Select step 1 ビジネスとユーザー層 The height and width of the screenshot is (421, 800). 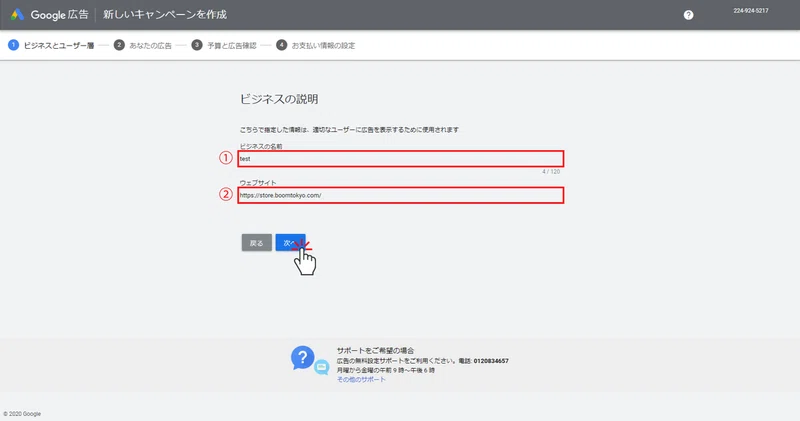point(51,45)
